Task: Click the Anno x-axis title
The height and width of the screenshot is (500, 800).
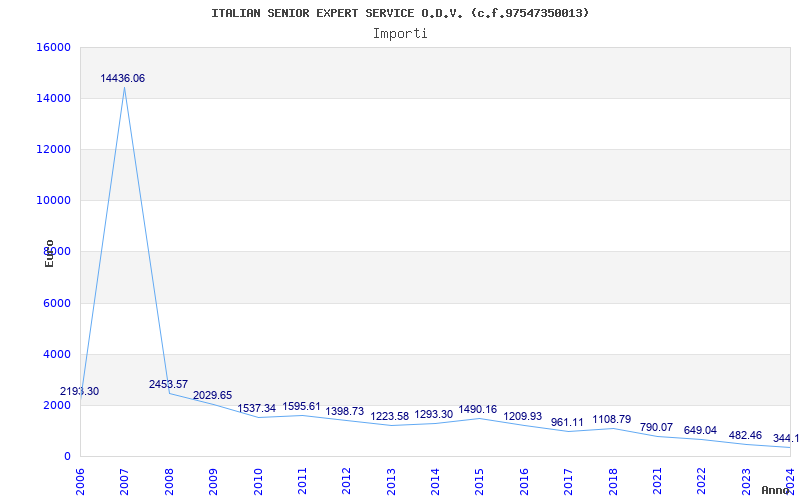Action: (776, 490)
